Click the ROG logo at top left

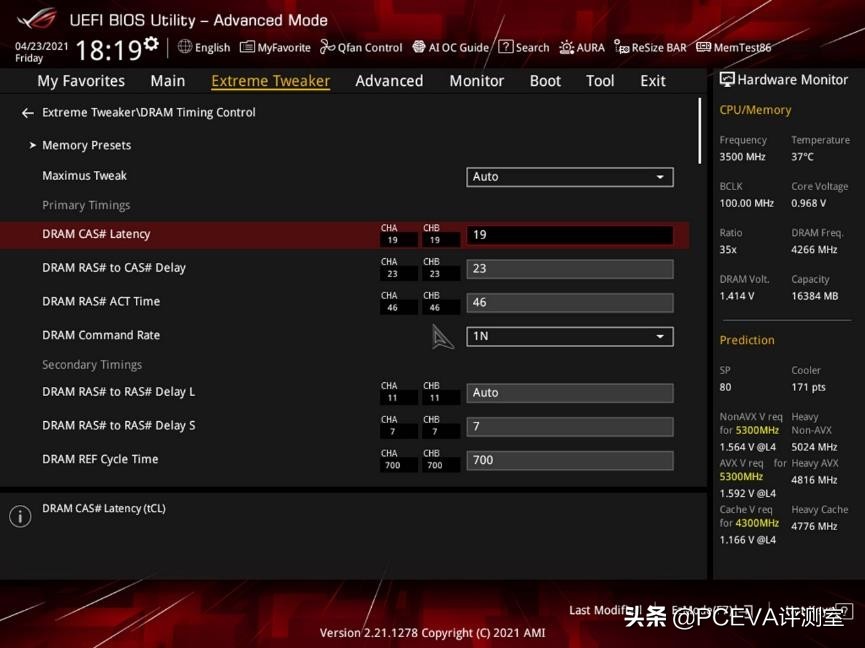click(x=37, y=20)
